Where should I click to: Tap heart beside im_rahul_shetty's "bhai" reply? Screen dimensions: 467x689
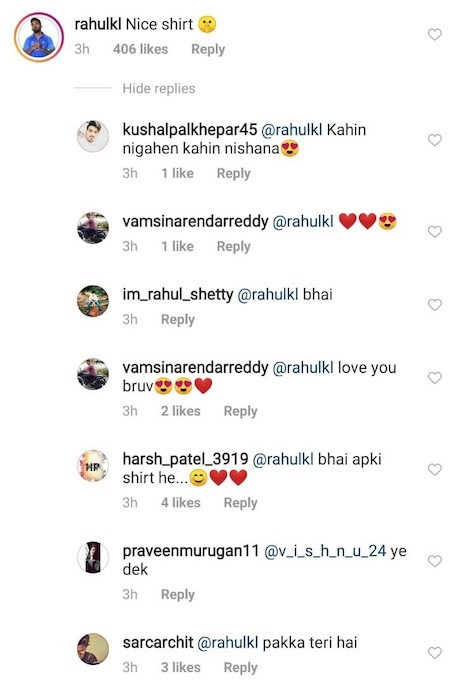pos(434,305)
